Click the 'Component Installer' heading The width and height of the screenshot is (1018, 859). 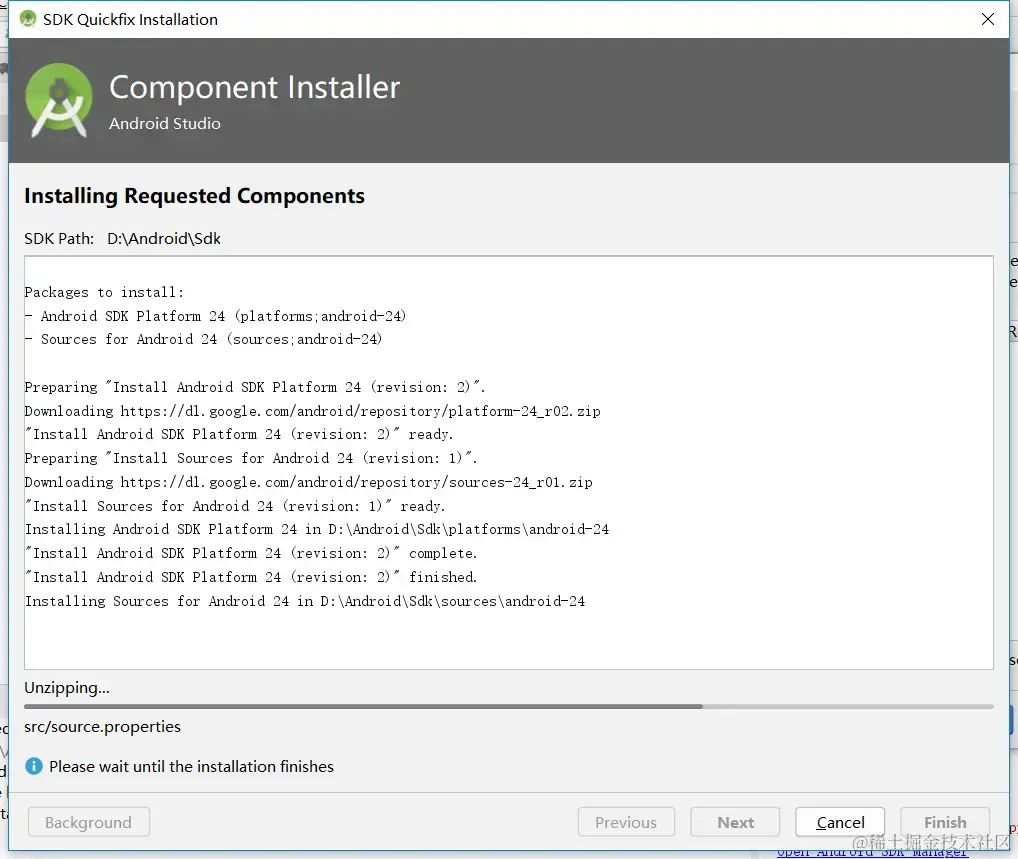[x=254, y=87]
